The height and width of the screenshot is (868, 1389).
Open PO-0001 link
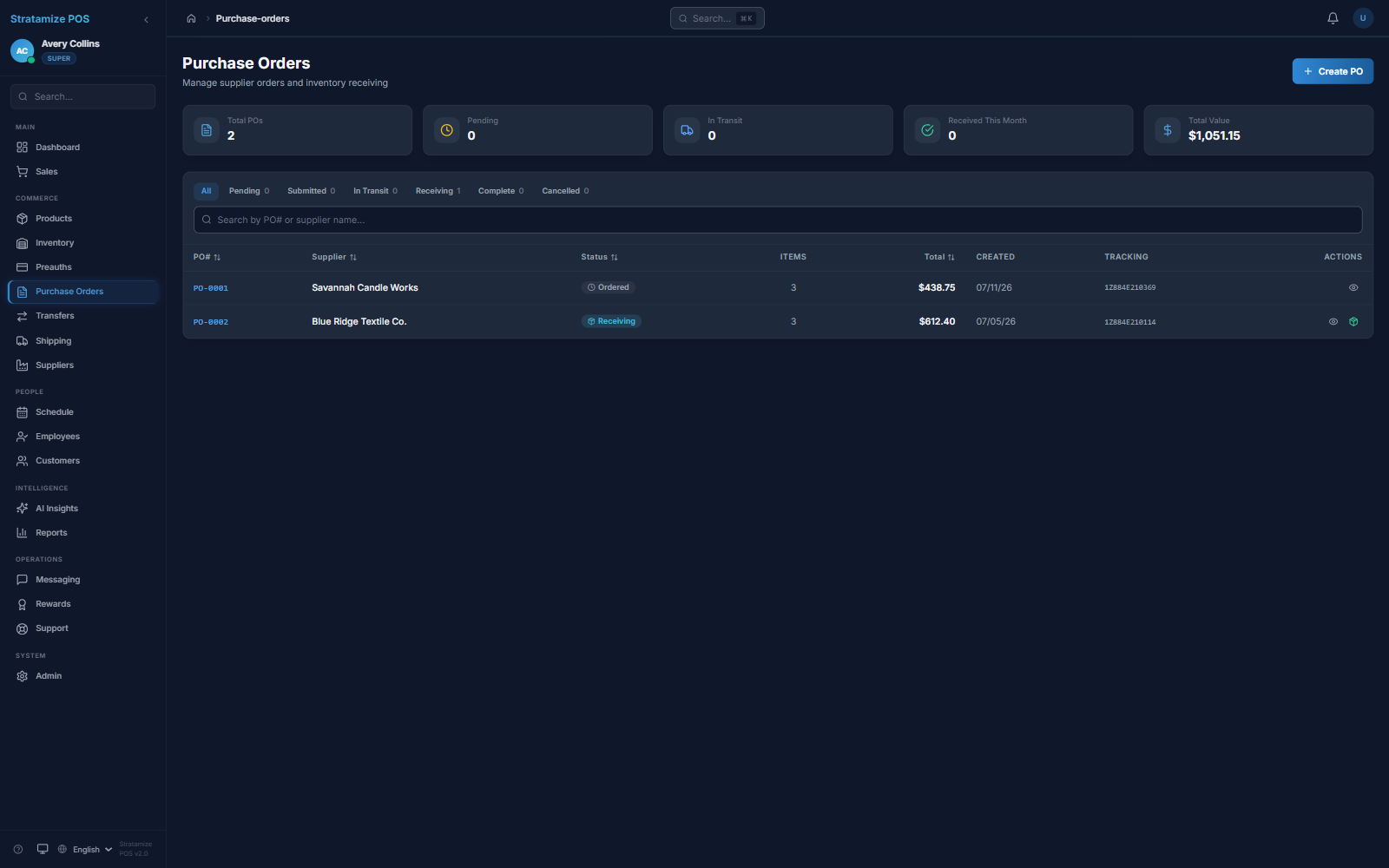(211, 288)
